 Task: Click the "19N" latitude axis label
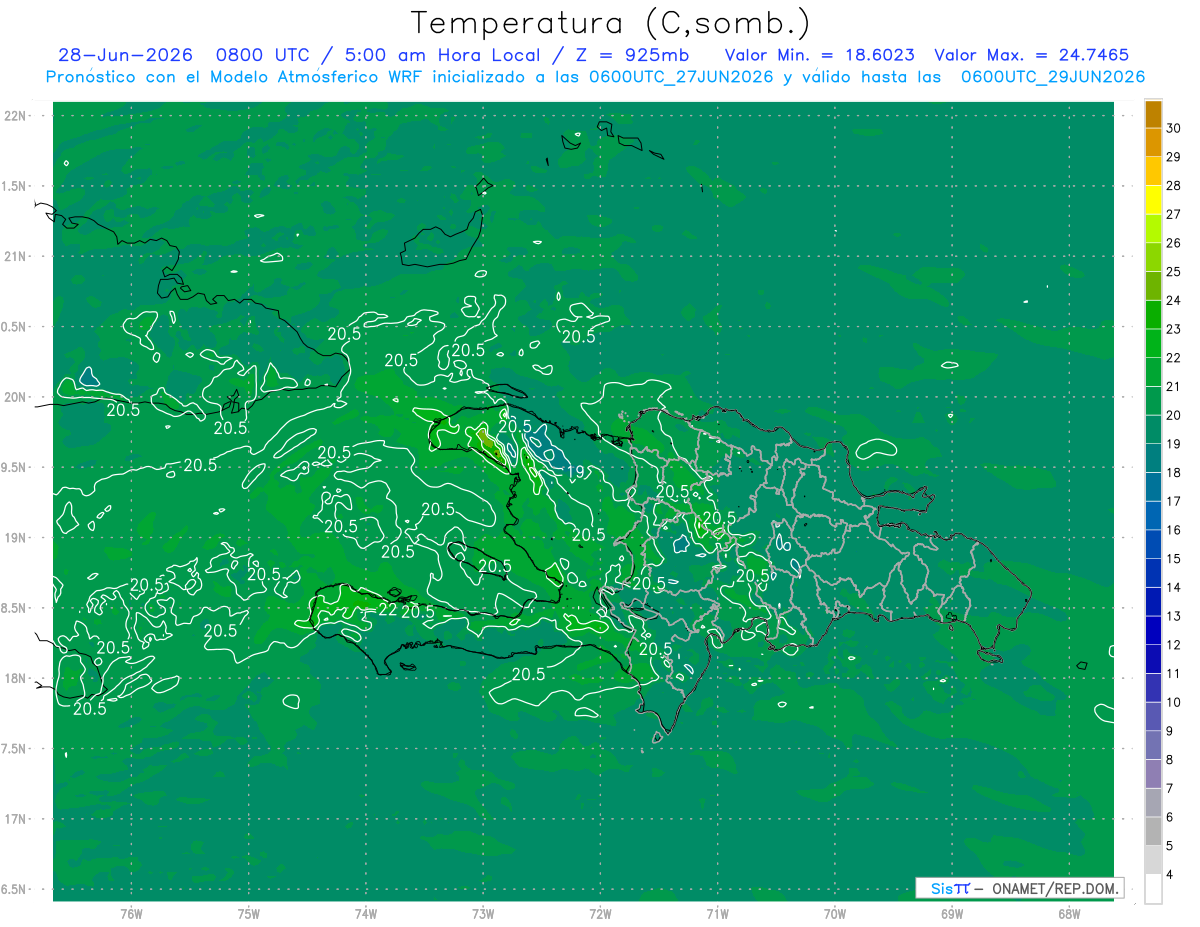[x=14, y=538]
